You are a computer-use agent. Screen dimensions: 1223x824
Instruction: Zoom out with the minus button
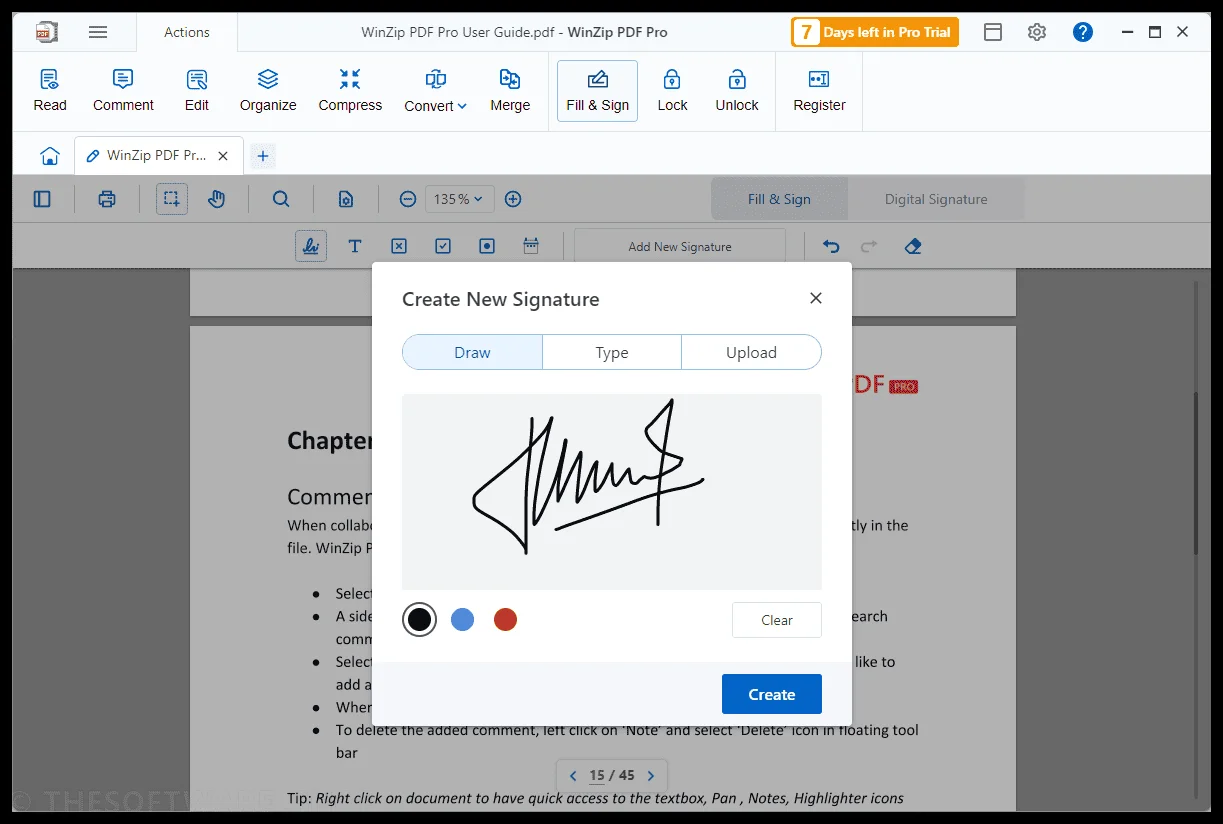[408, 199]
